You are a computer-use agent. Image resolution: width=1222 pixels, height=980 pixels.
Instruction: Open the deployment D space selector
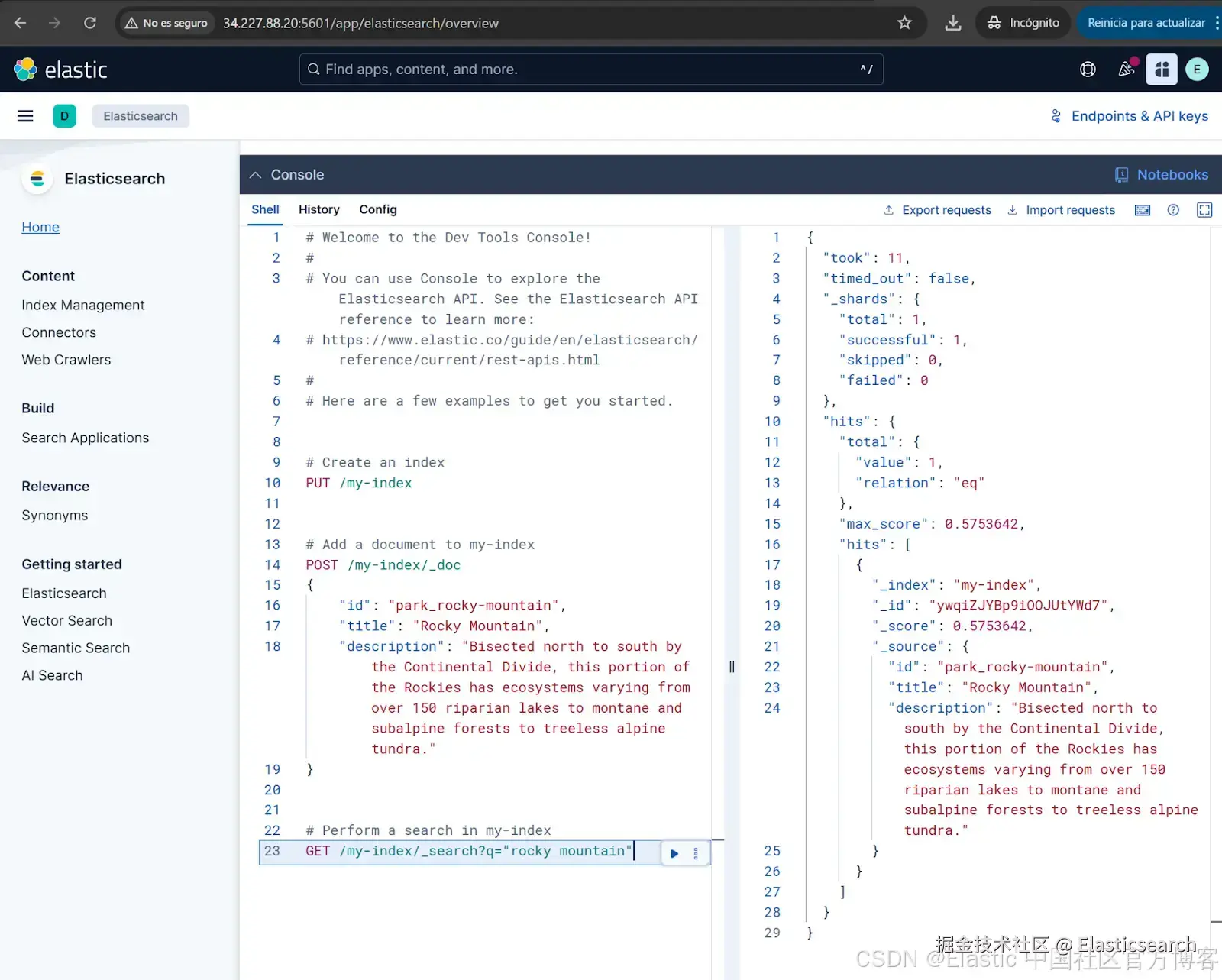tap(64, 116)
